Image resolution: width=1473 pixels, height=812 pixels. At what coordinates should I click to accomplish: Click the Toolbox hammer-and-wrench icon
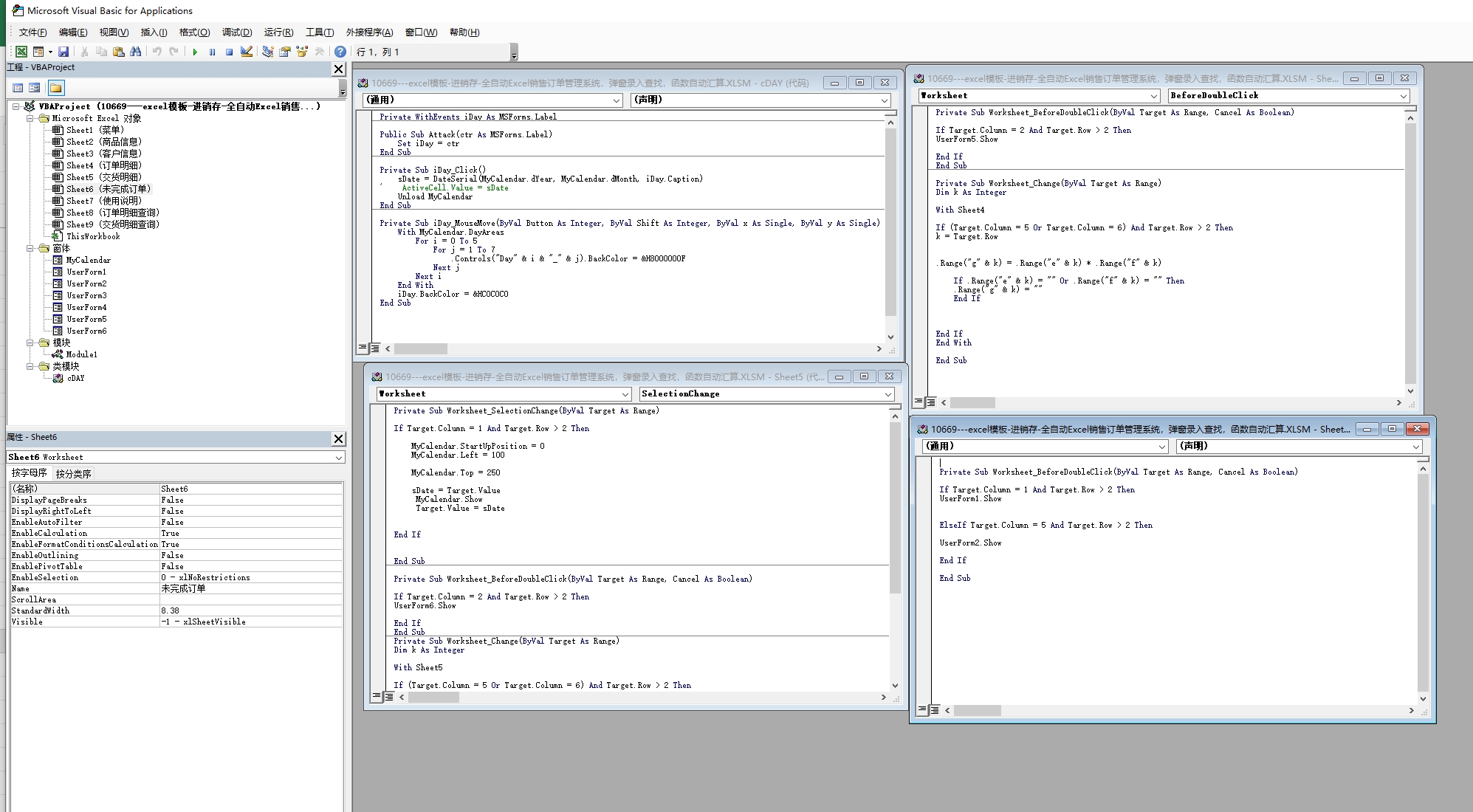[x=319, y=52]
